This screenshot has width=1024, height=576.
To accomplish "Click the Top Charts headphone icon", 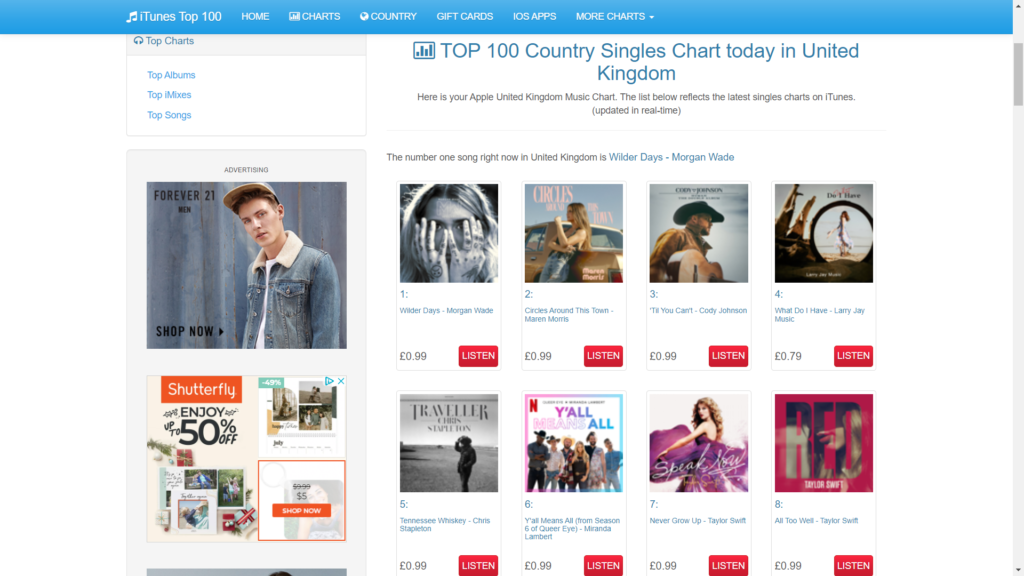I will click(138, 40).
